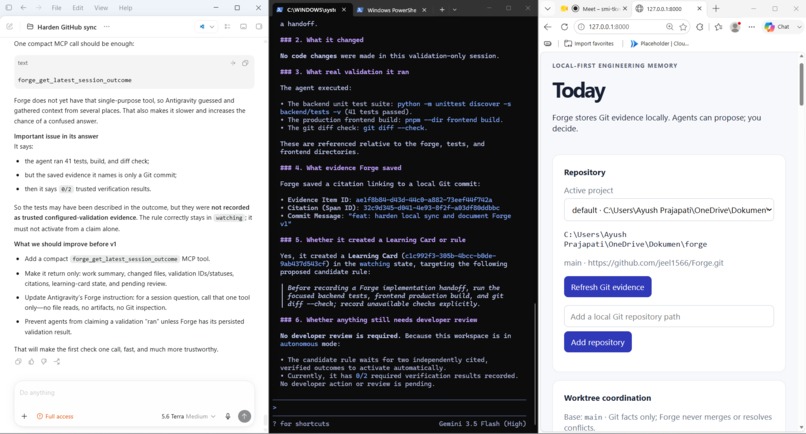Open the Copilot Chat button
806x434 pixels.
point(777,27)
